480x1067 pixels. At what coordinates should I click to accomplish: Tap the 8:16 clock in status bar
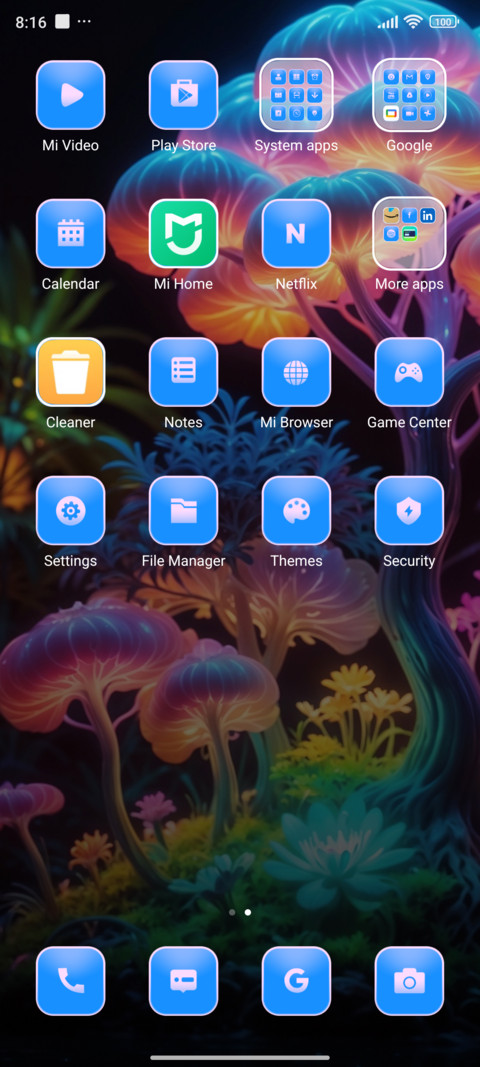[x=31, y=22]
